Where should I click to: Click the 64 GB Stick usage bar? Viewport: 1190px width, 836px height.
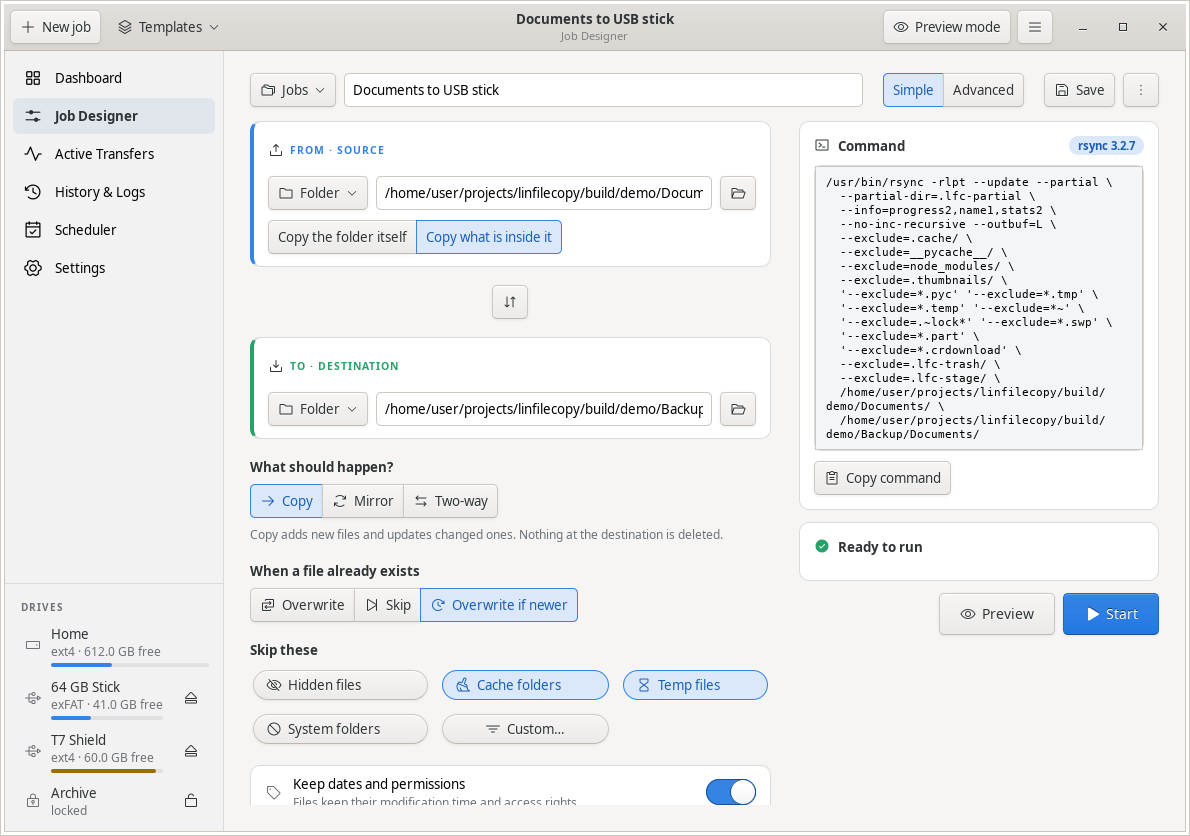click(107, 718)
